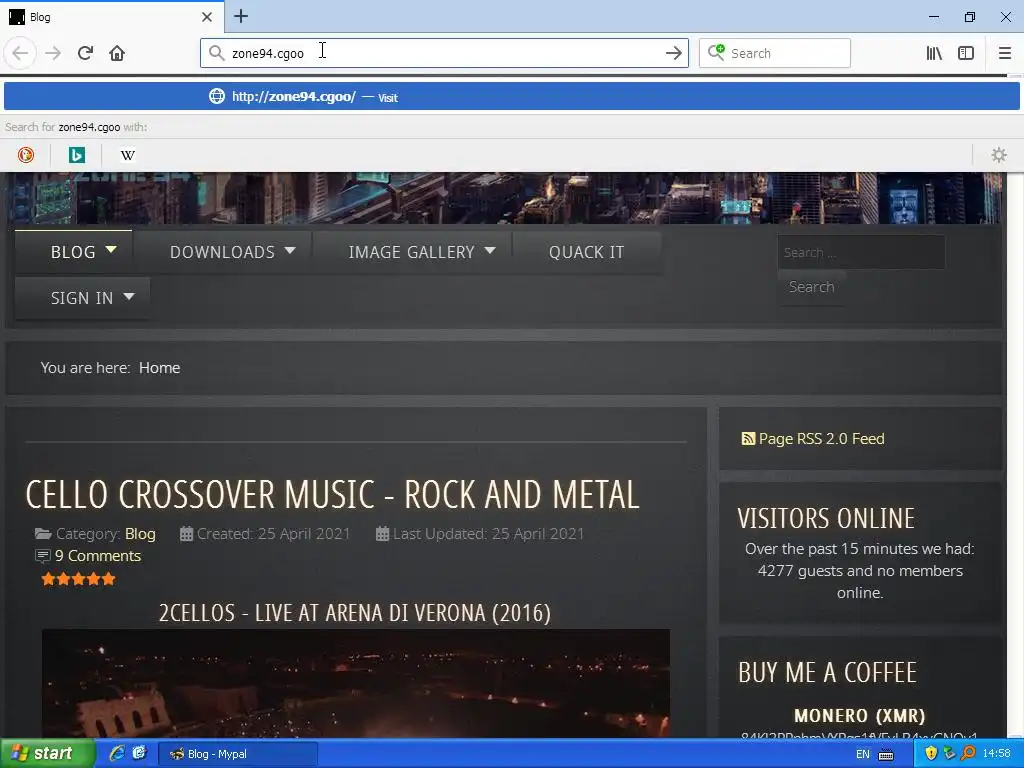1024x768 pixels.
Task: Reload the current page
Action: tap(85, 53)
